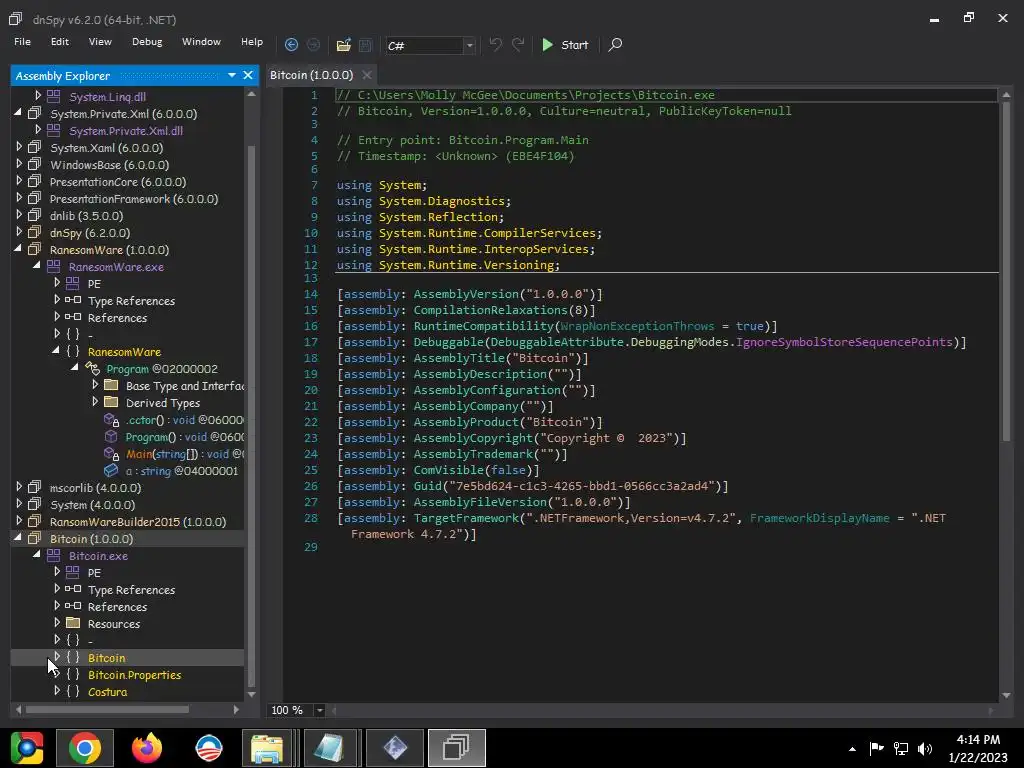Click the Derived Types folder icon
The width and height of the screenshot is (1024, 768).
[111, 402]
